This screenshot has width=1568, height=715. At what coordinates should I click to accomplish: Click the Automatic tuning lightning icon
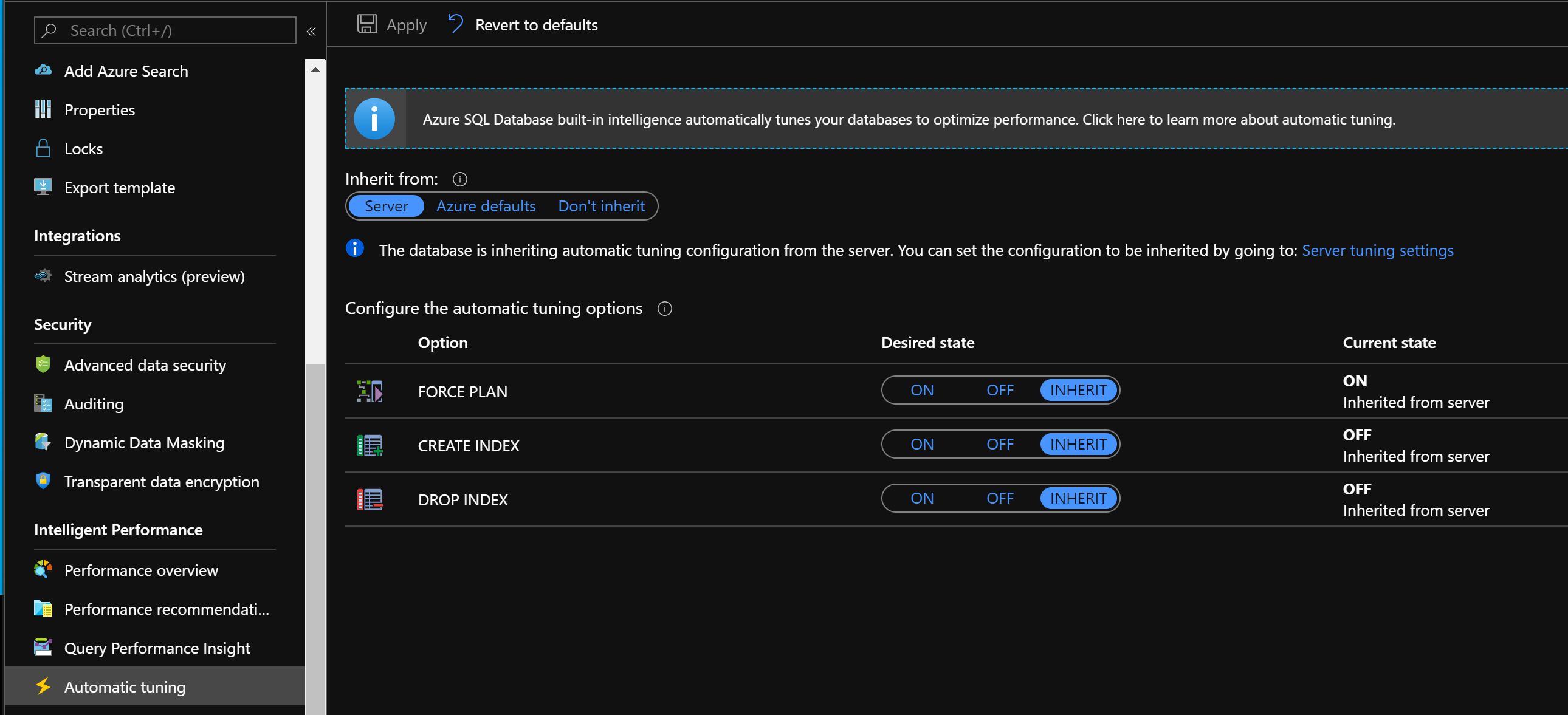click(43, 686)
